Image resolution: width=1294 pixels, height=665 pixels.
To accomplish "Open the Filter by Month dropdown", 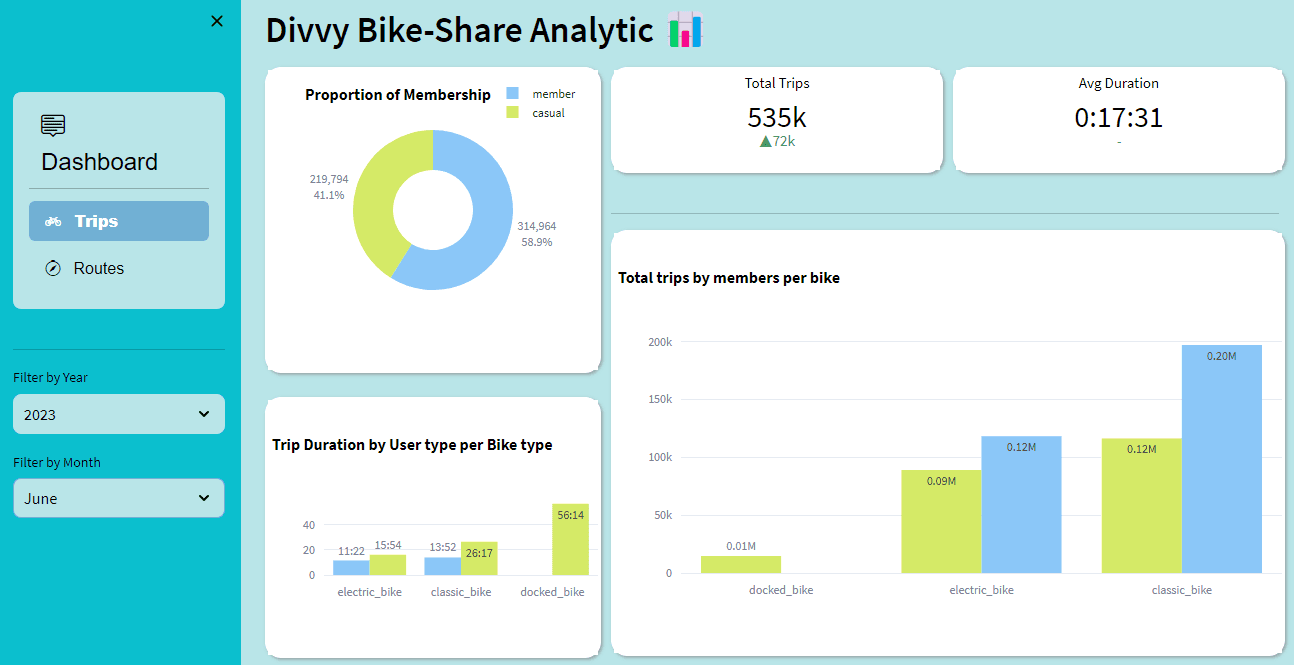I will pyautogui.click(x=119, y=498).
